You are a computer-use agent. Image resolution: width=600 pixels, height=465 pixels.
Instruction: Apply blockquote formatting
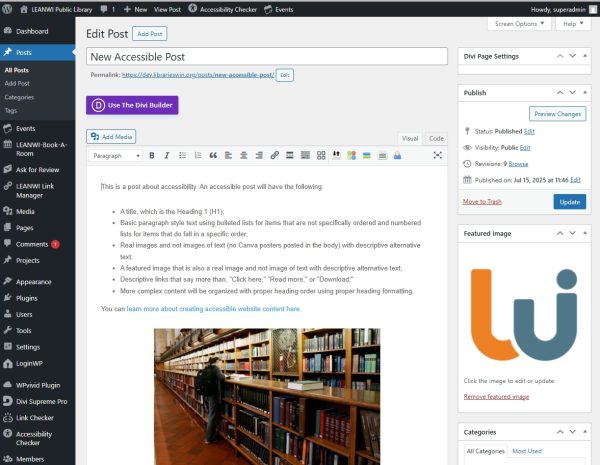coord(213,155)
